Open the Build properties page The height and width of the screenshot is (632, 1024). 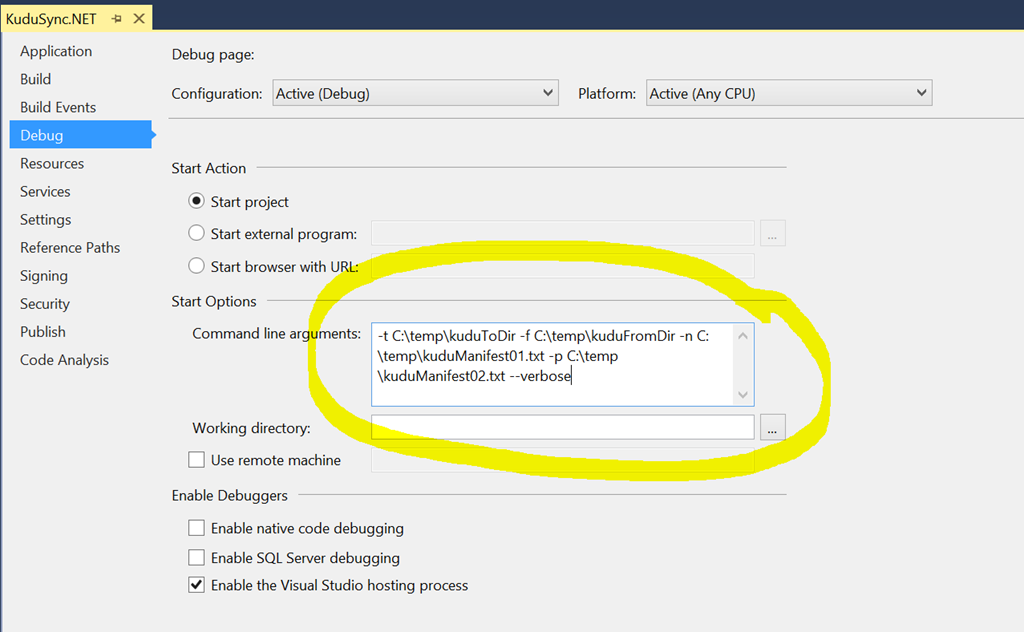(35, 79)
